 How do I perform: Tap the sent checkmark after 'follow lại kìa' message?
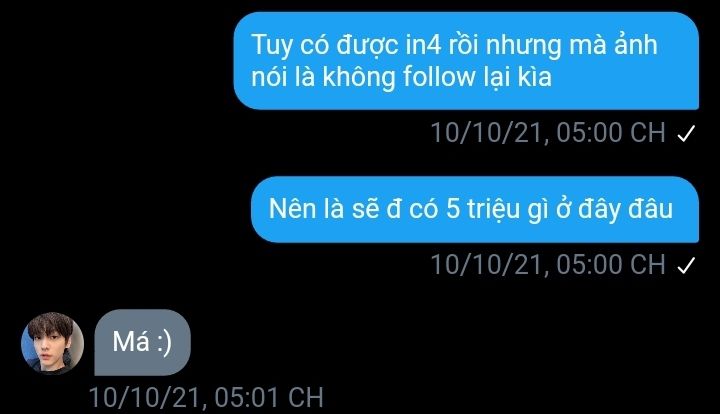686,134
